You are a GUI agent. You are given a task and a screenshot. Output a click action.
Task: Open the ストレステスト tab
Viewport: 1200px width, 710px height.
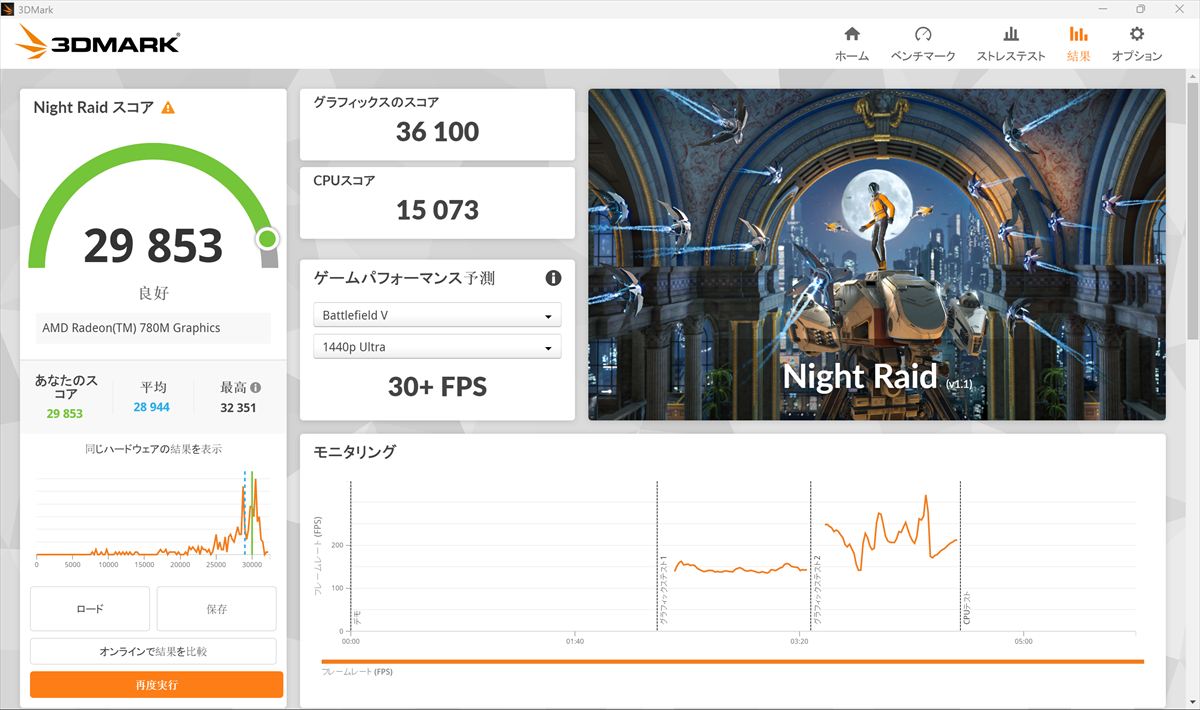click(1011, 44)
